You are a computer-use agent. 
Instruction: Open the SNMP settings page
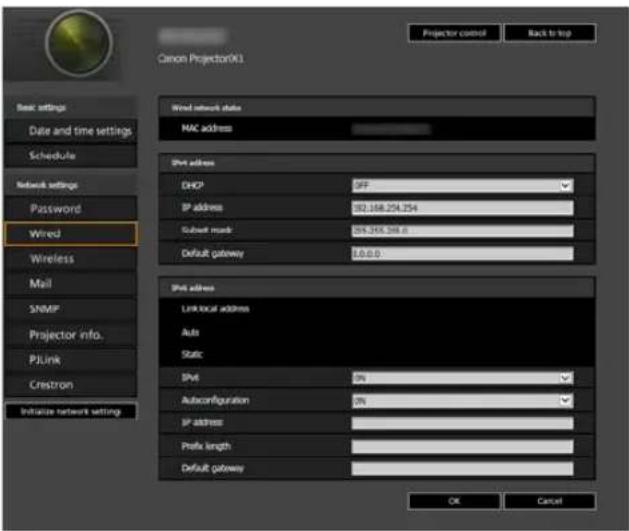(x=71, y=309)
